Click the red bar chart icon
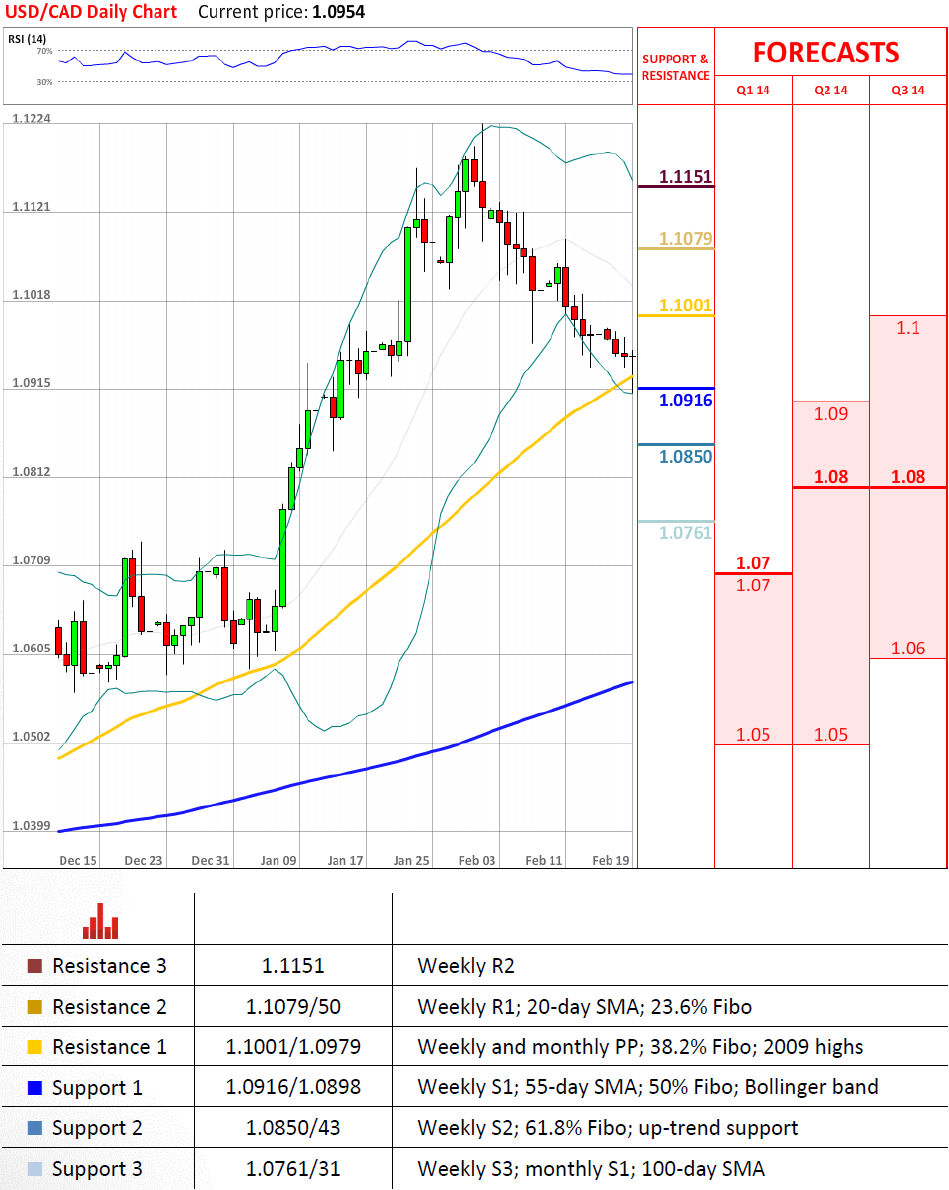949x1190 pixels. point(101,921)
